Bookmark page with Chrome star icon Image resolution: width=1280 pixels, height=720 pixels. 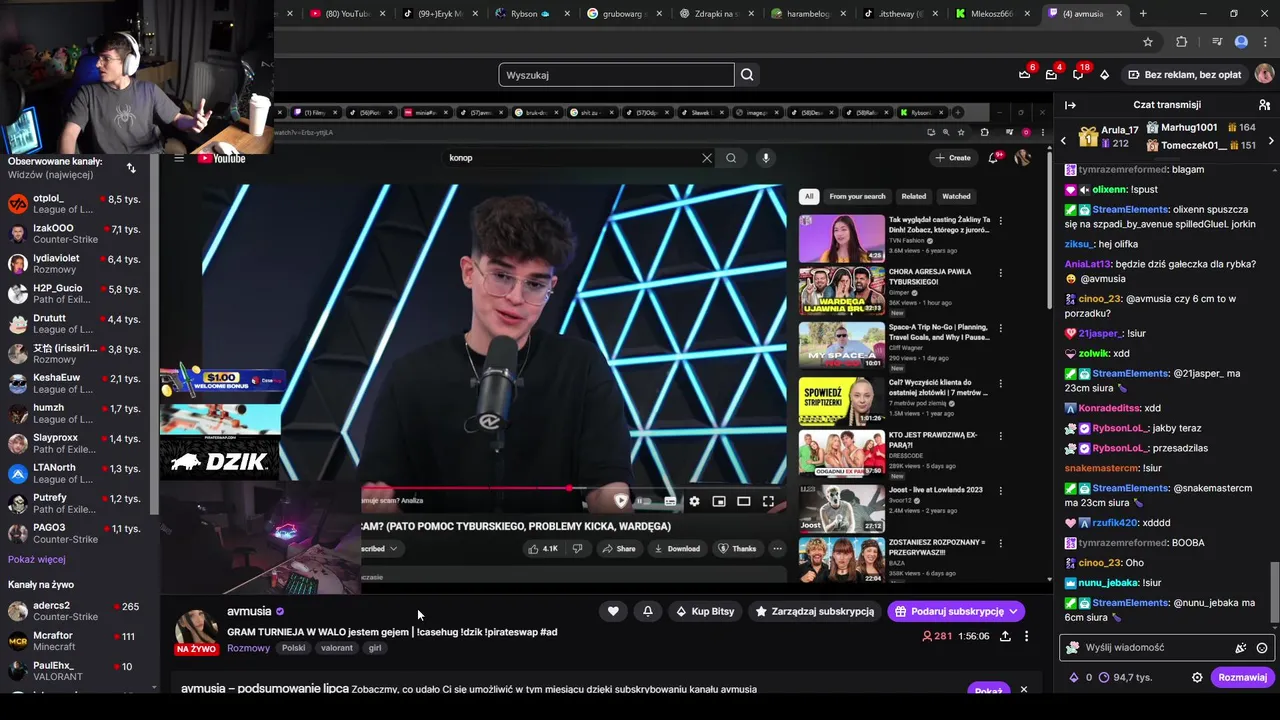[x=1148, y=42]
